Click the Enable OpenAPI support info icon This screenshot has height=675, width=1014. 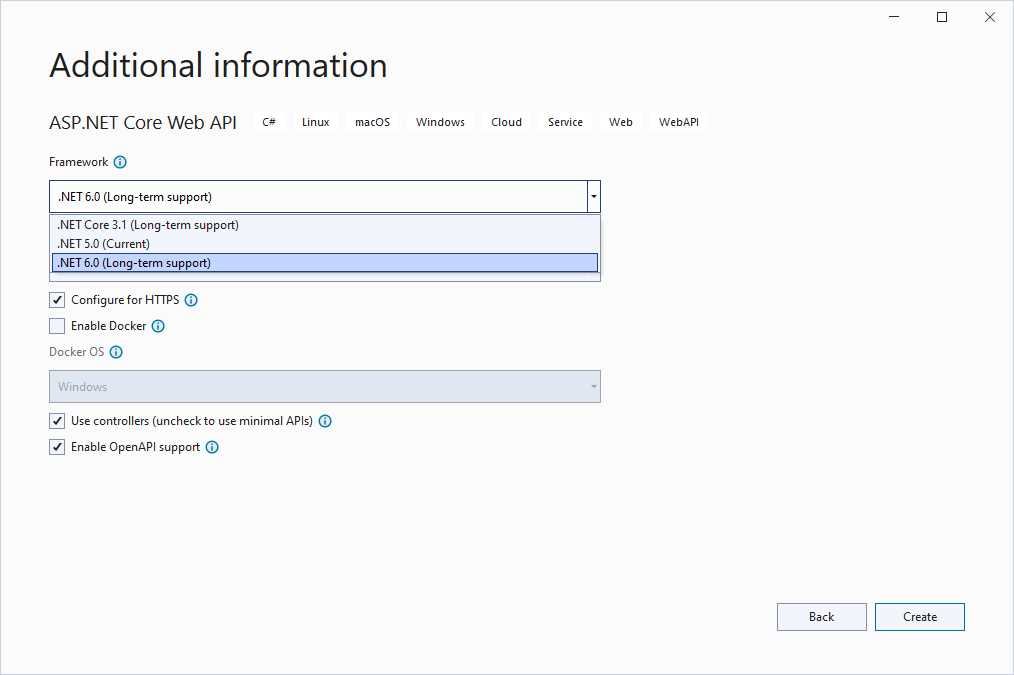pos(211,447)
